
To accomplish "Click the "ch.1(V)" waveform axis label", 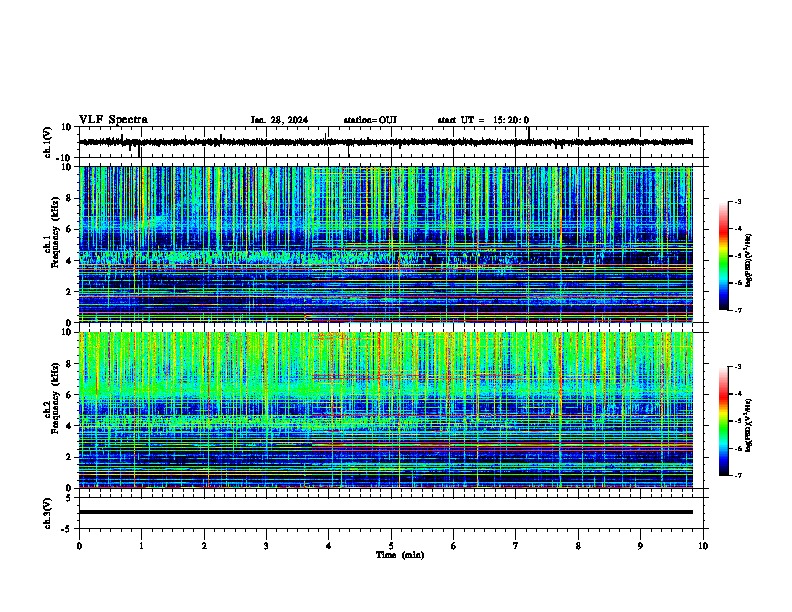I will (48, 142).
